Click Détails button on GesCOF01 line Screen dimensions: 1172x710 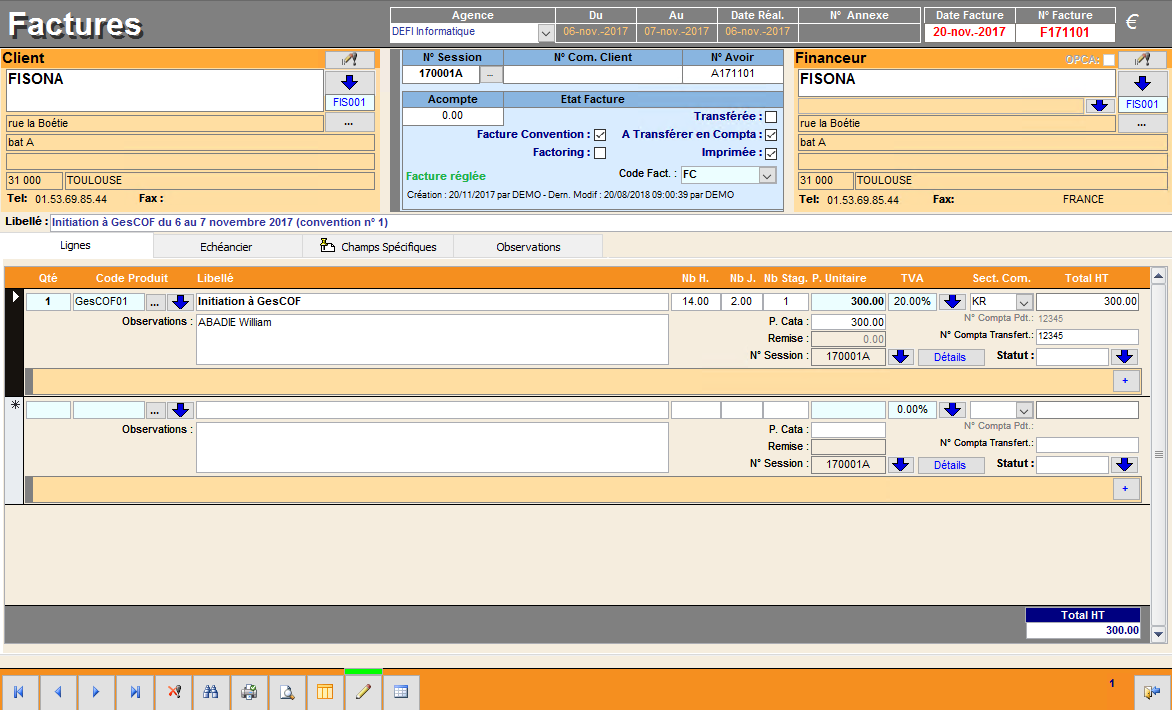pyautogui.click(x=950, y=357)
